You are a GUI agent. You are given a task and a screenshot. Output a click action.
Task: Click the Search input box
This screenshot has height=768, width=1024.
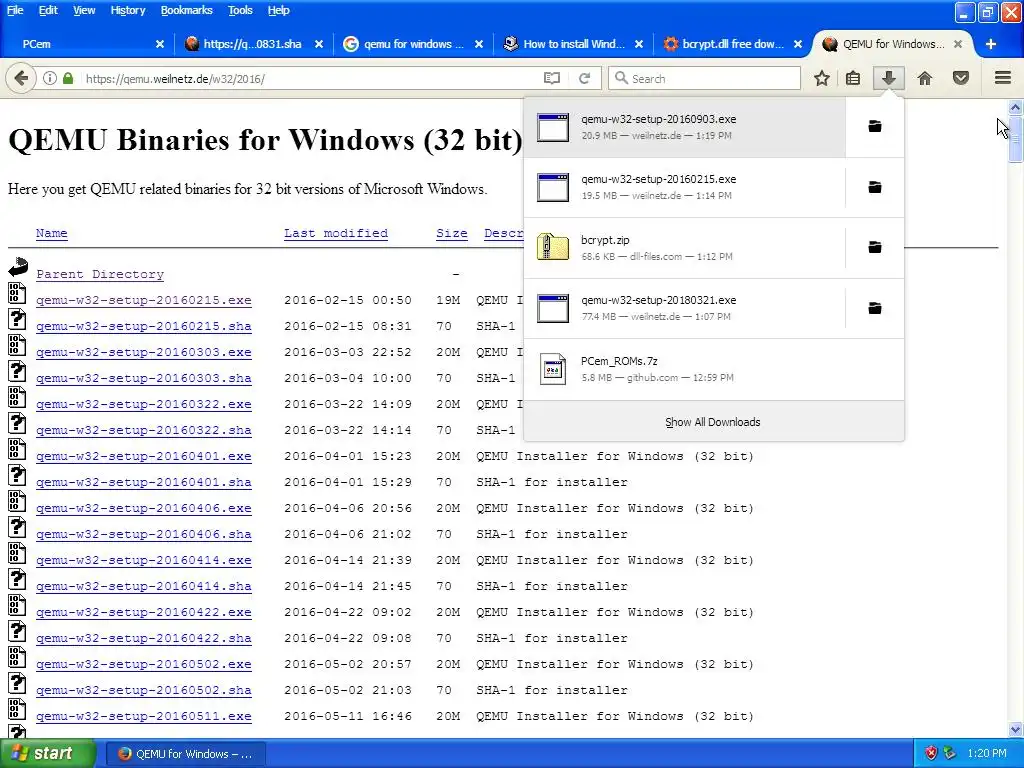coord(705,78)
